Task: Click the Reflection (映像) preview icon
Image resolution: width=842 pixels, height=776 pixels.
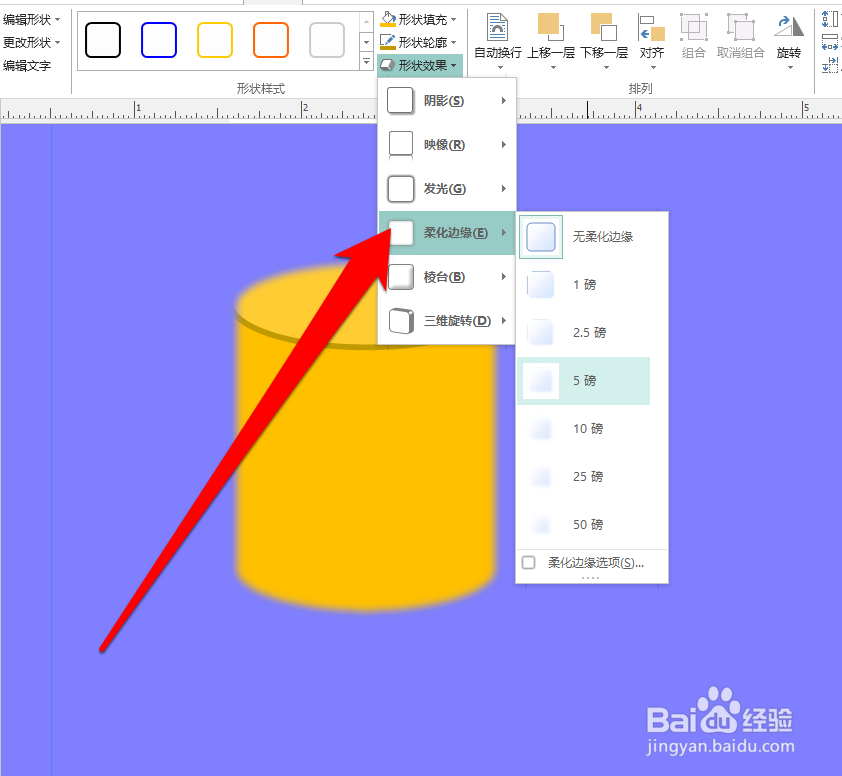Action: [x=401, y=145]
